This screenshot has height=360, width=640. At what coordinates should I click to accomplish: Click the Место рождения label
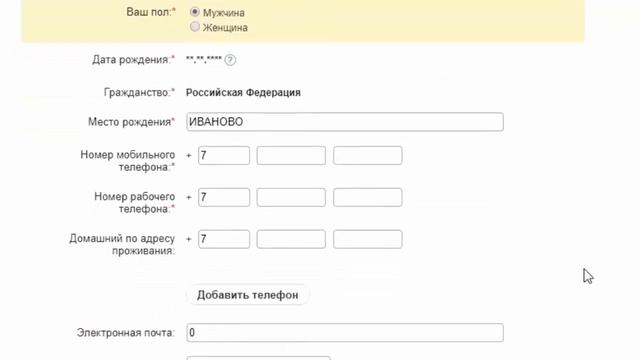[131, 122]
